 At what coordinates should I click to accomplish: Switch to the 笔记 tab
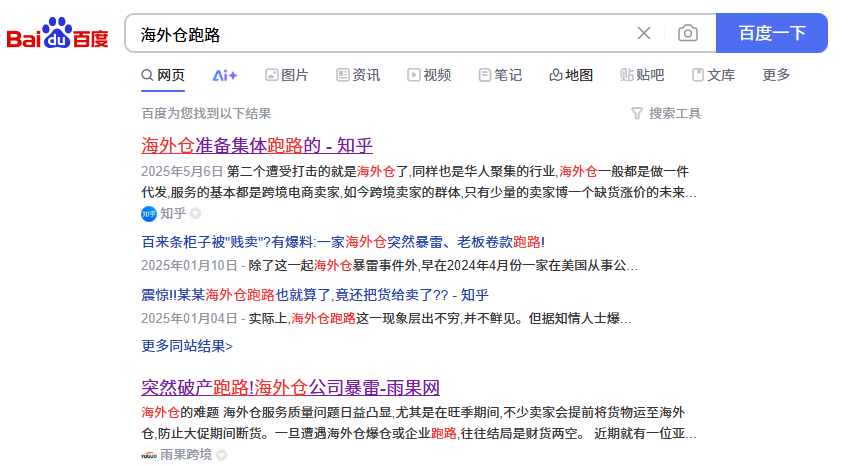[x=500, y=75]
